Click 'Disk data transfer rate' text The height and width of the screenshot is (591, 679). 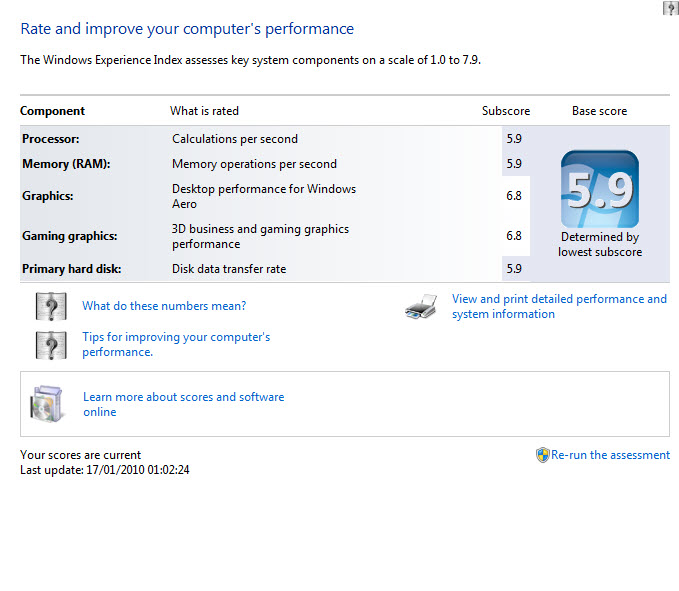coord(229,269)
